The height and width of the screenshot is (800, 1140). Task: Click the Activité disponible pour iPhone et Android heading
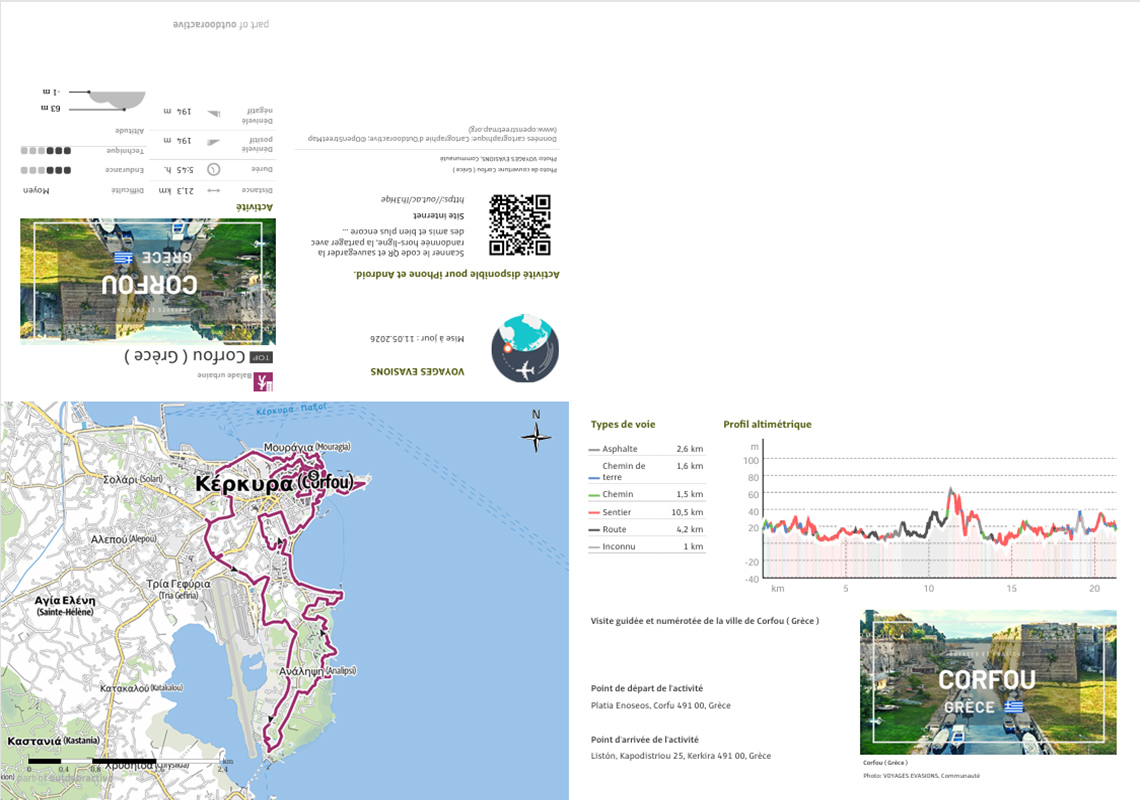pyautogui.click(x=457, y=274)
